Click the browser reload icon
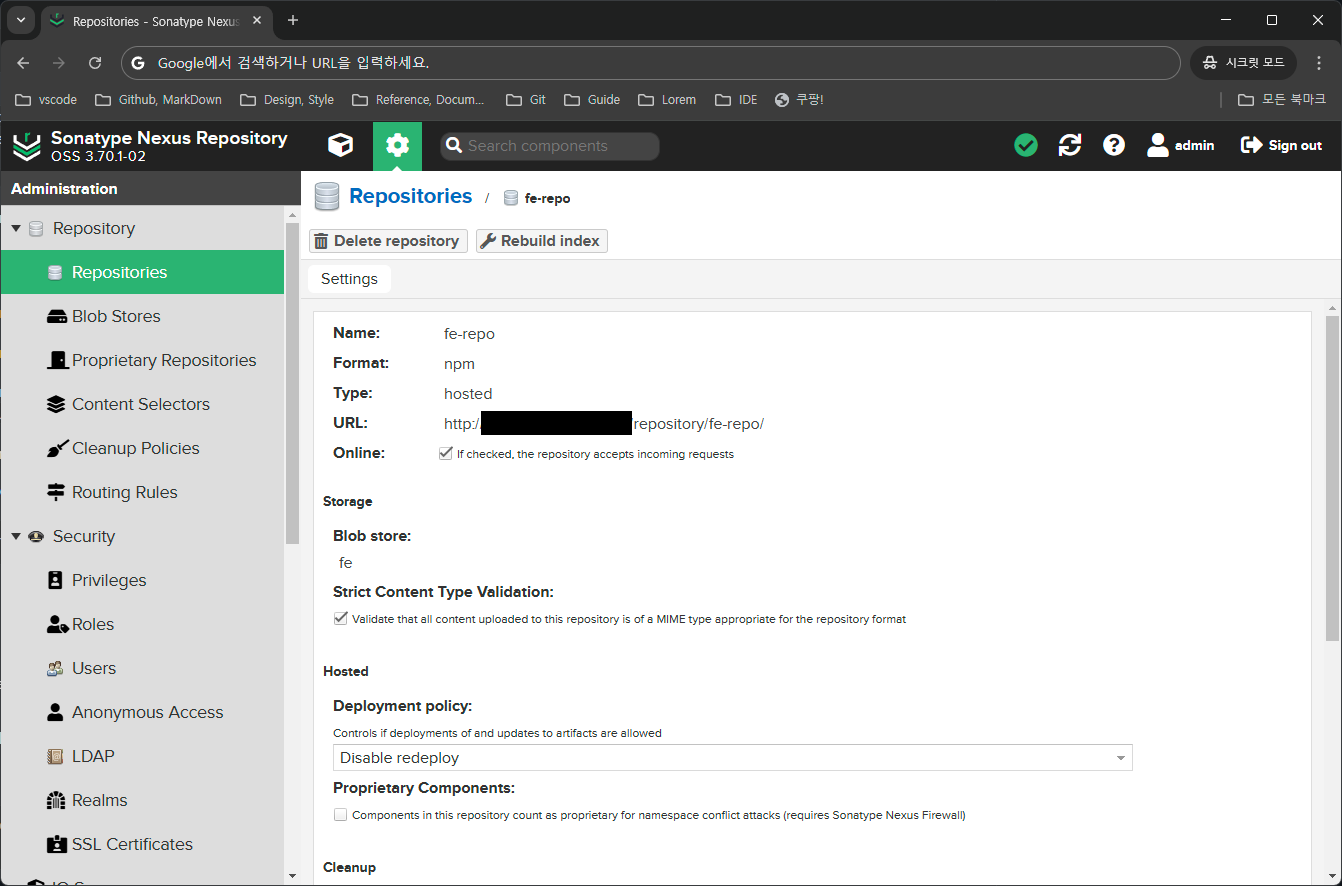1342x886 pixels. coord(95,63)
